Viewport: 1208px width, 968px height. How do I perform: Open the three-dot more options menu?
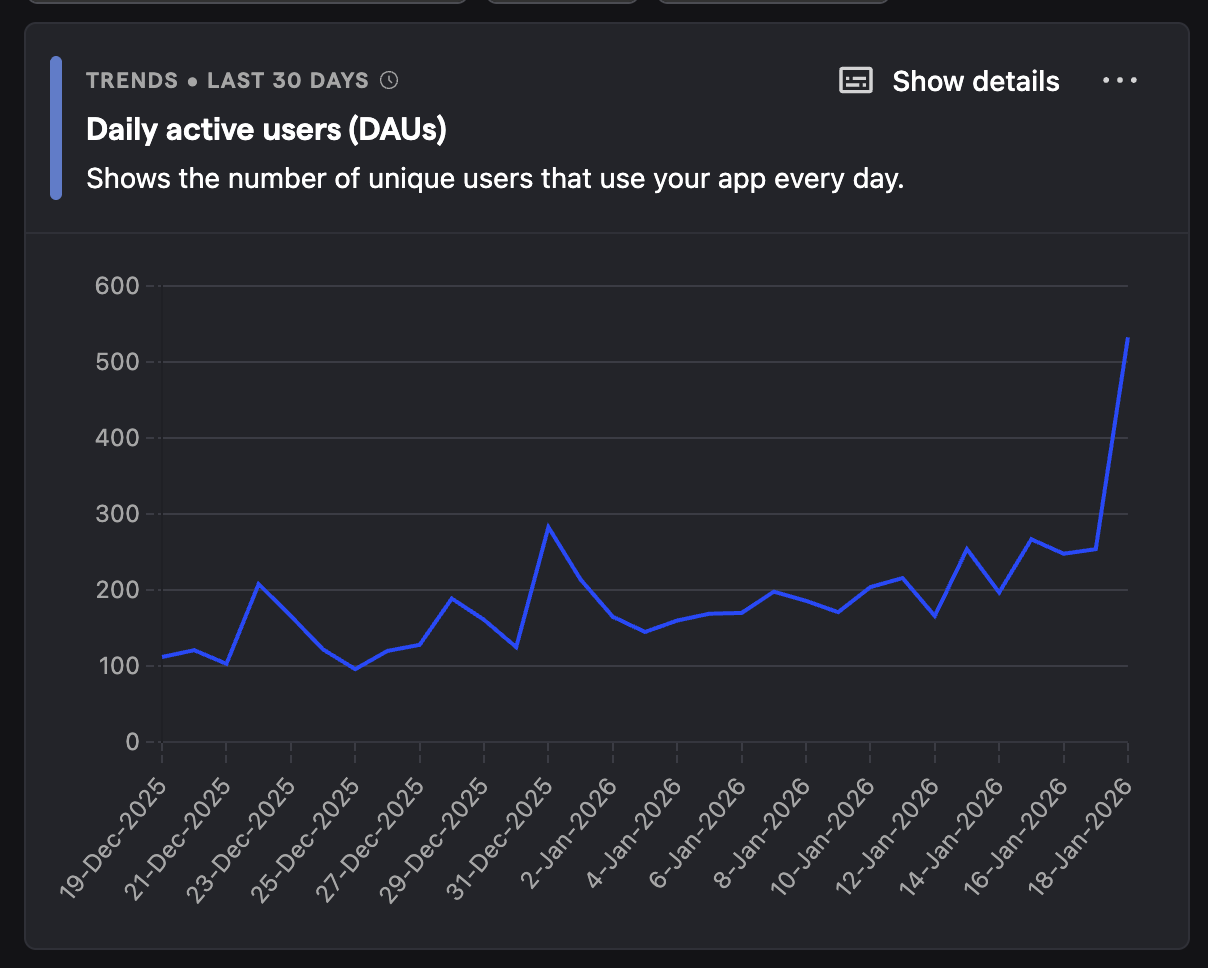[x=1119, y=81]
